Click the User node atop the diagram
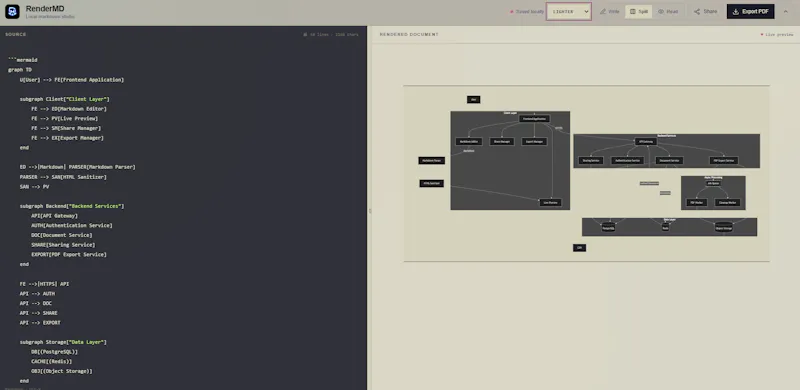 473,100
